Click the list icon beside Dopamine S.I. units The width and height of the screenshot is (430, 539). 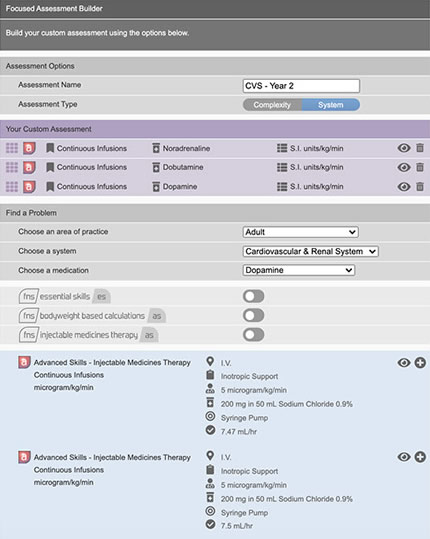(282, 187)
